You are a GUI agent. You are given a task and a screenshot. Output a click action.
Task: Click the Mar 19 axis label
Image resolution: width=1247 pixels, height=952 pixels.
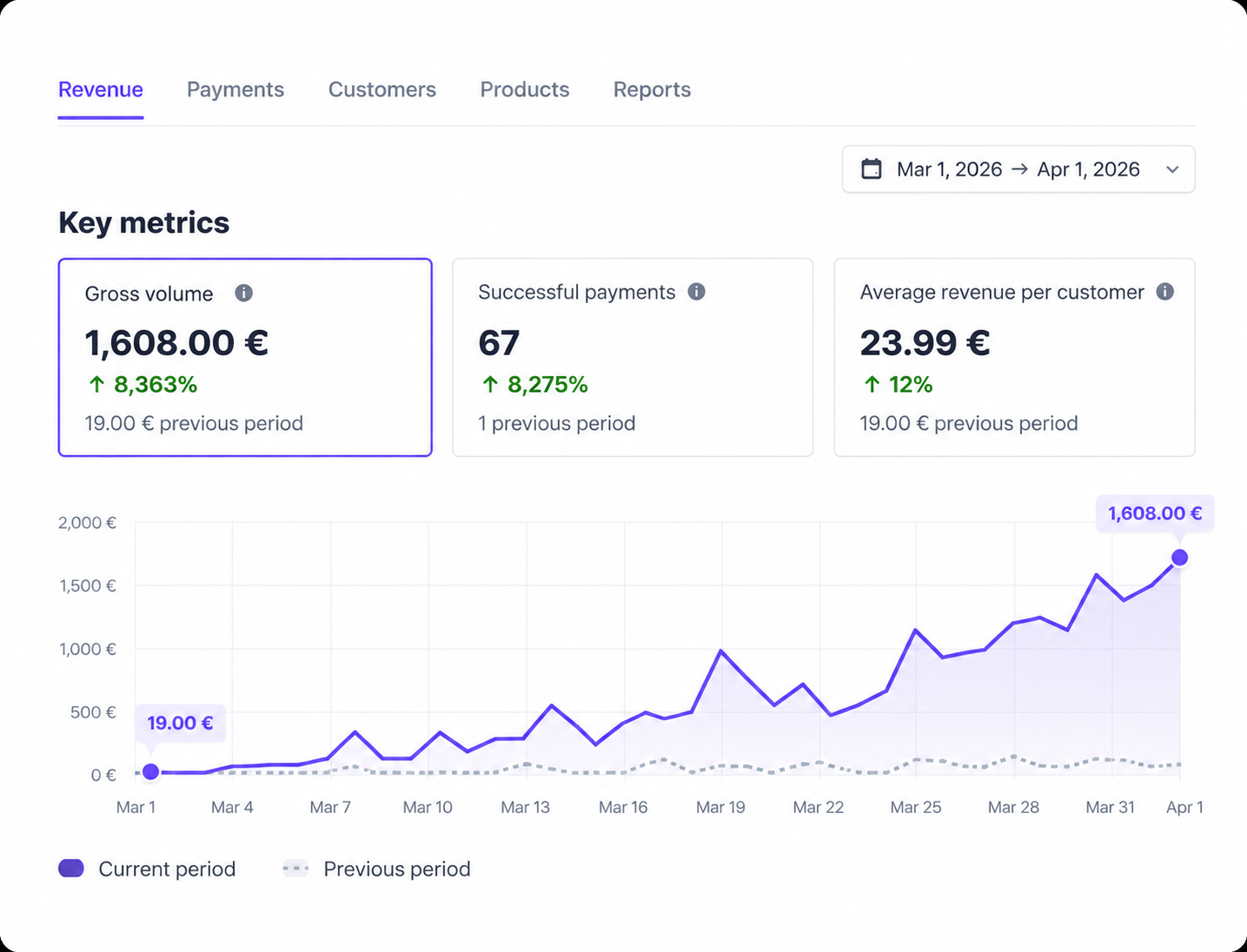(720, 807)
